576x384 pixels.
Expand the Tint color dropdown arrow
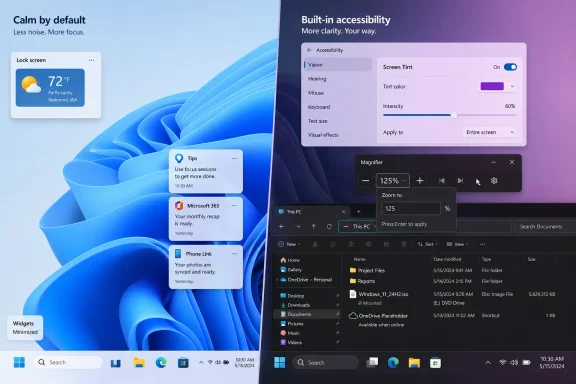(x=512, y=86)
